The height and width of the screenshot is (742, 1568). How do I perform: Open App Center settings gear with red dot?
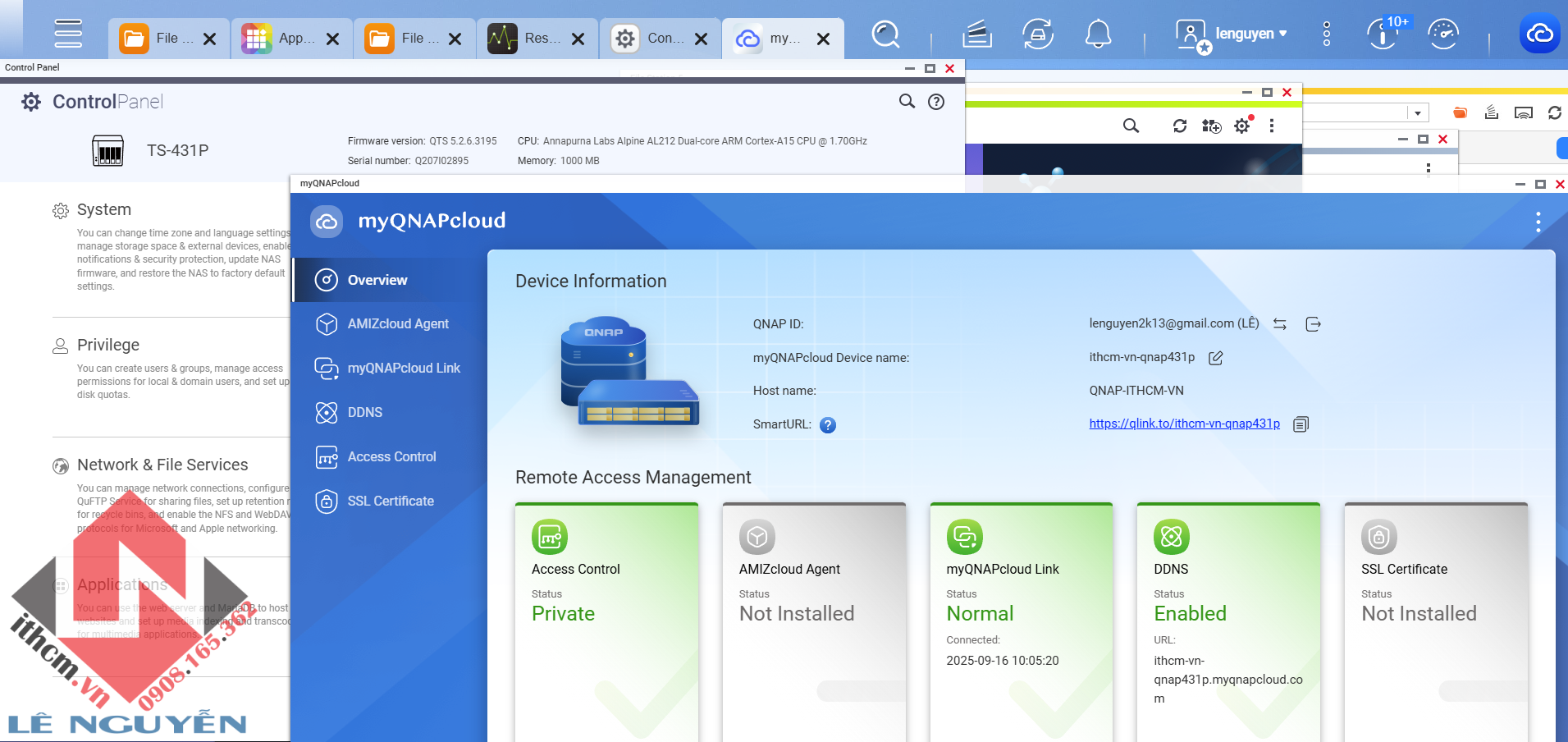[1243, 125]
